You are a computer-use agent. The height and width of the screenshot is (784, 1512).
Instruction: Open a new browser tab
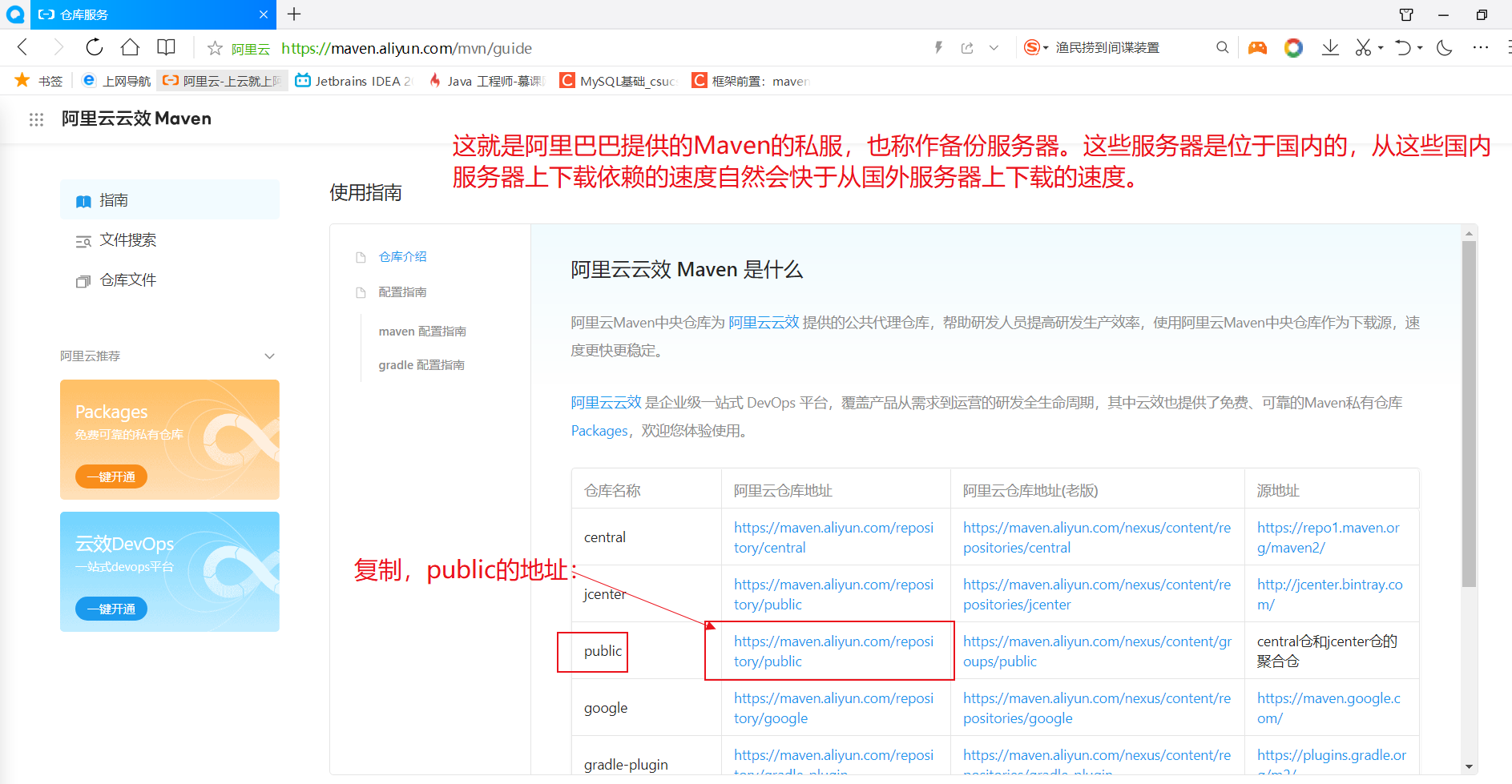[294, 14]
